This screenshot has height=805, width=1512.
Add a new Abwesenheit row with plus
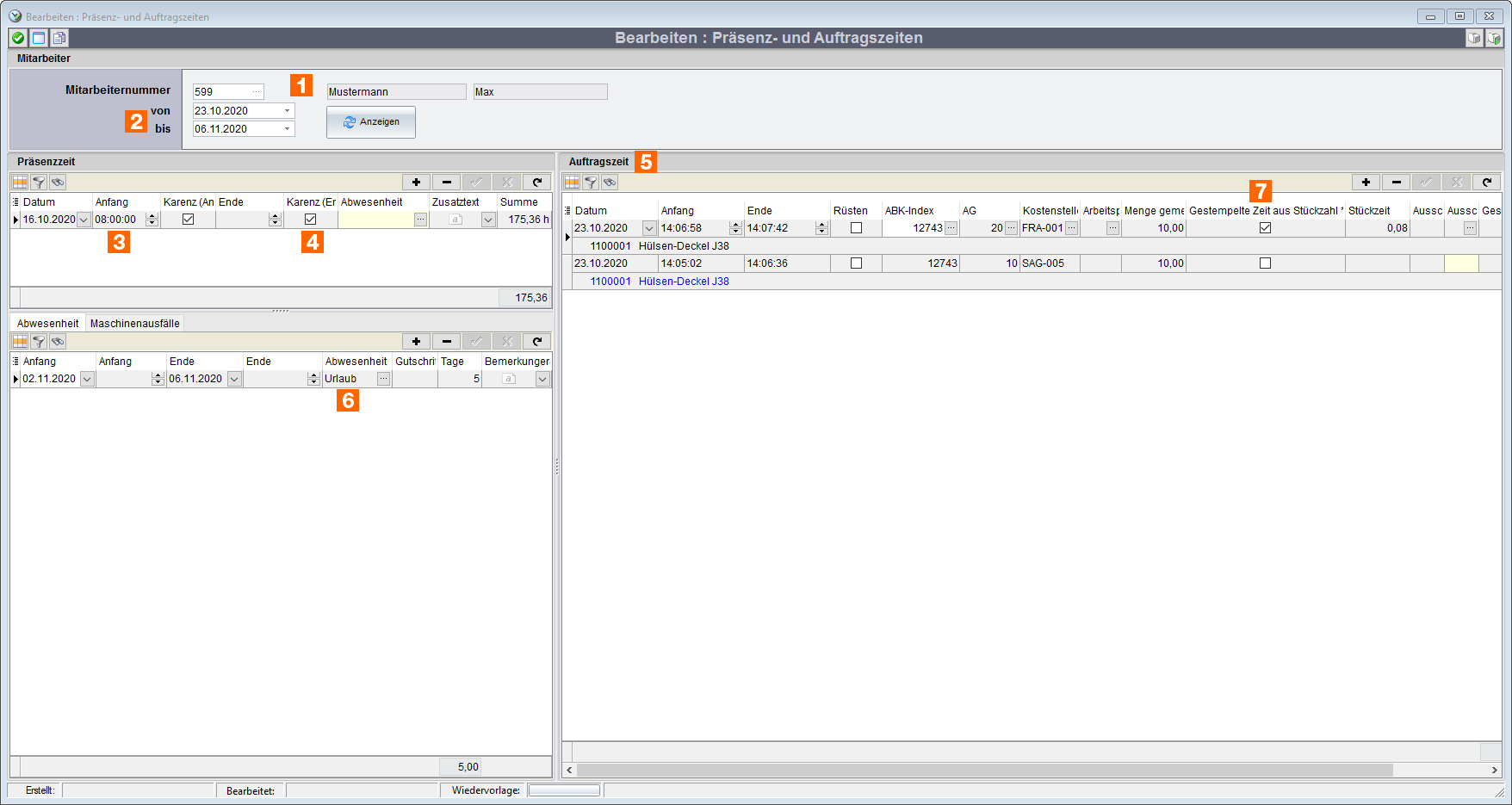(416, 342)
